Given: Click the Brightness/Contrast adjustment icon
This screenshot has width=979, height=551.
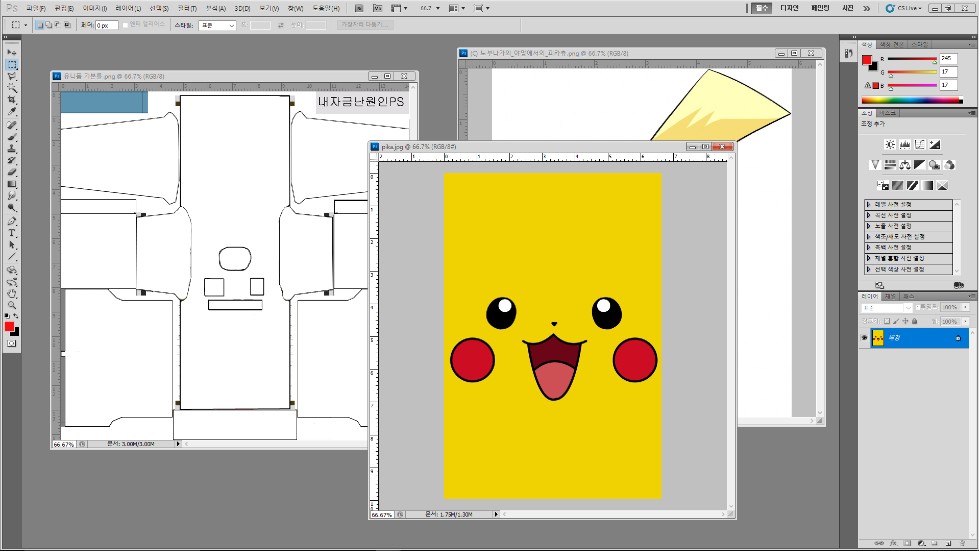Looking at the screenshot, I should (889, 145).
